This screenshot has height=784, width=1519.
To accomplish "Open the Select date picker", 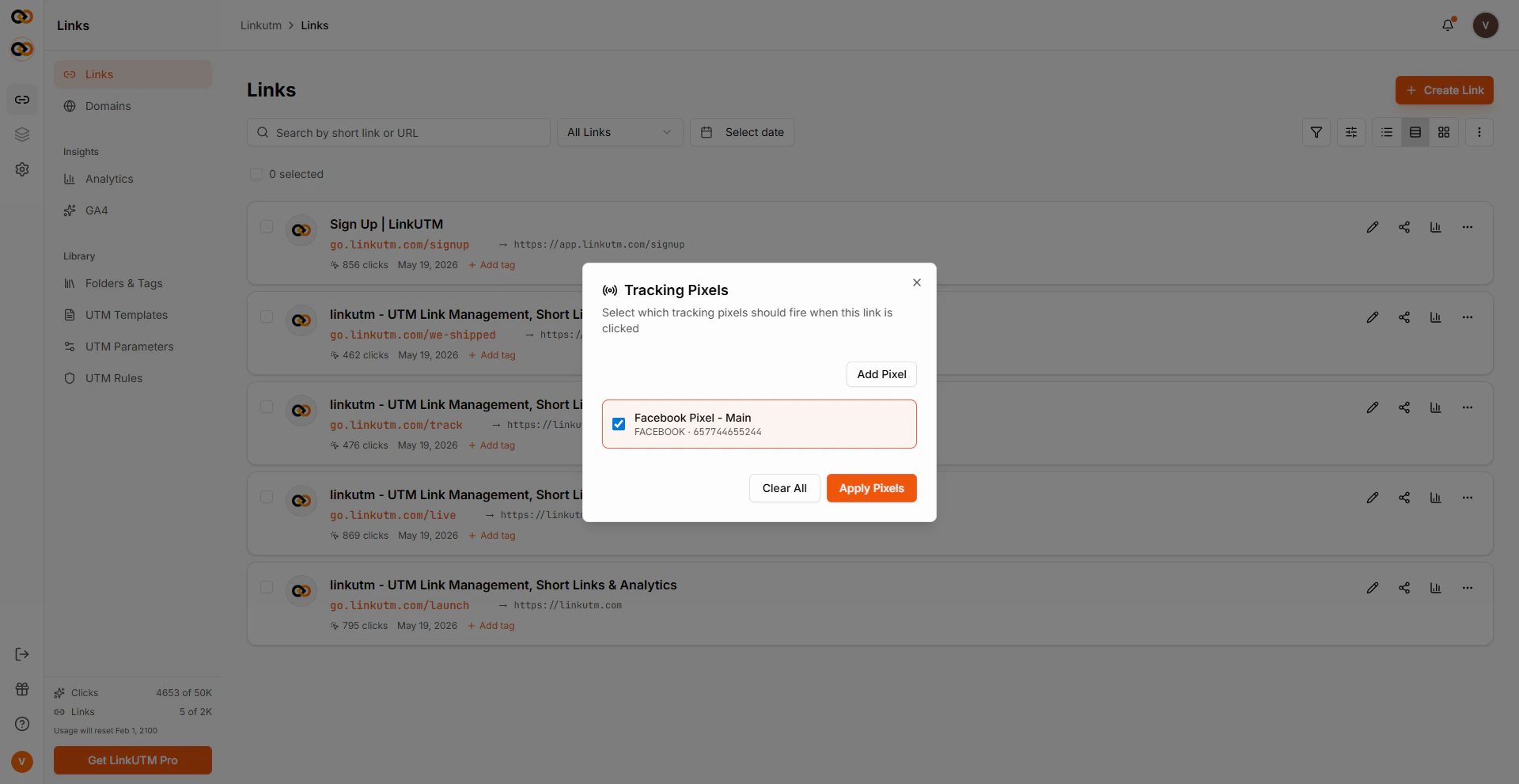I will pos(742,132).
